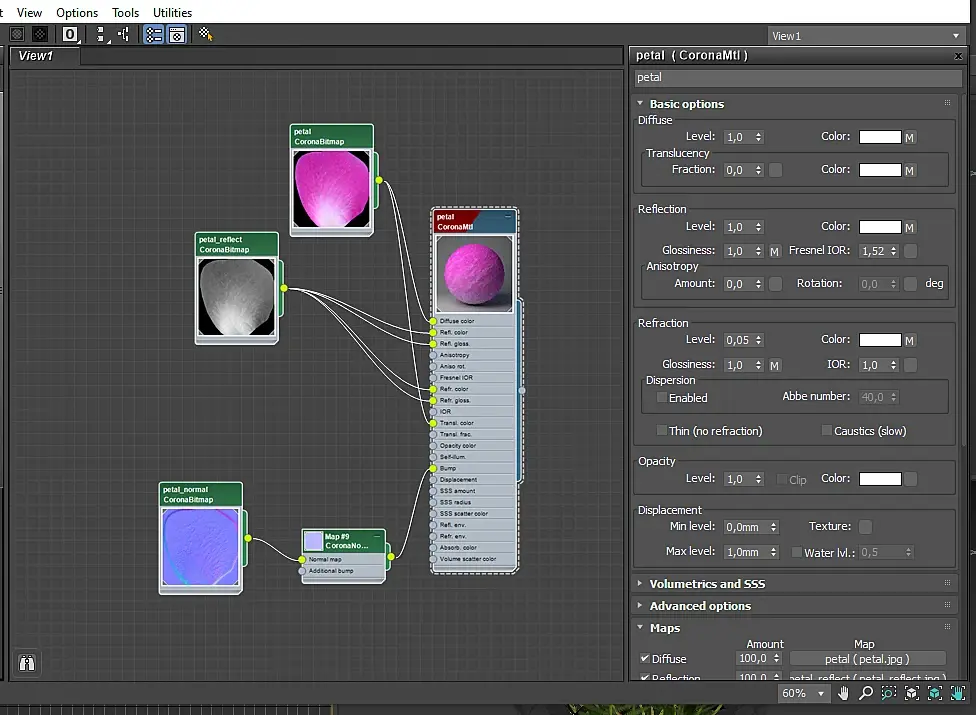976x715 pixels.
Task: Activate the Zoom Region tool
Action: tap(889, 693)
